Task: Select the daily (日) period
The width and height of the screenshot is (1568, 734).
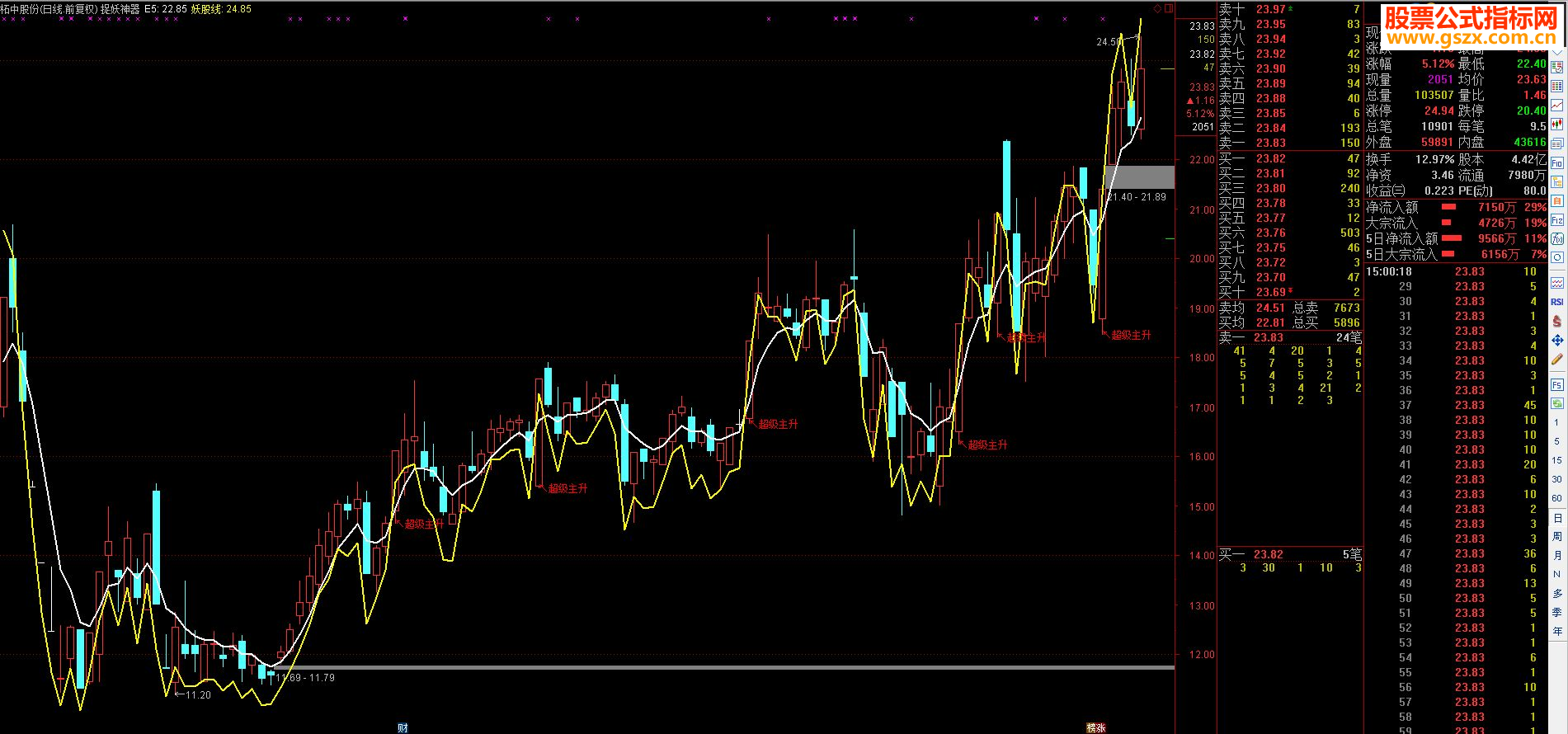Action: pos(1557,518)
